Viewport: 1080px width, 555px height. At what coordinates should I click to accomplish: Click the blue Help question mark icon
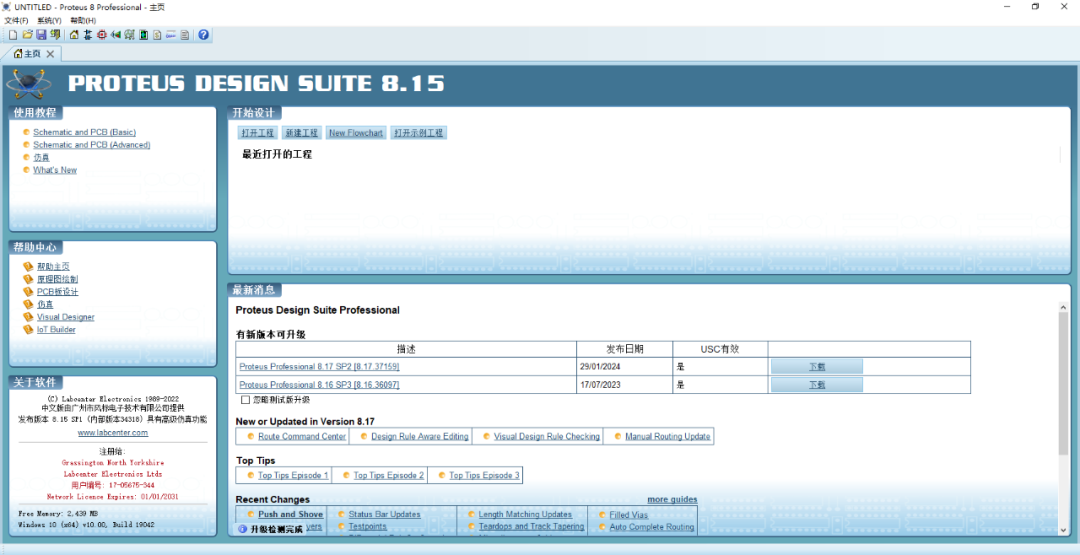[x=203, y=34]
